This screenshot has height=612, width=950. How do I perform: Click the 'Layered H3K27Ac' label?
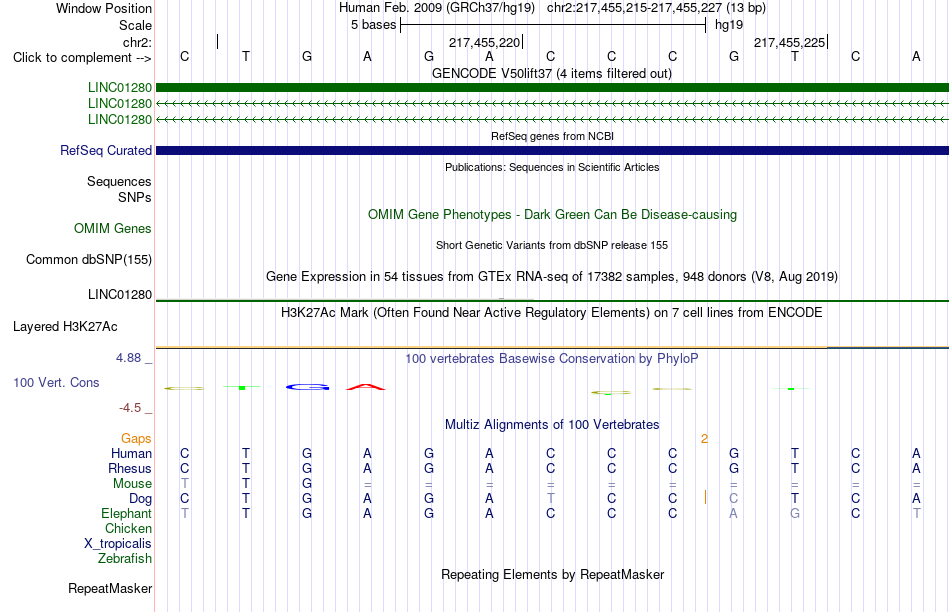click(65, 327)
